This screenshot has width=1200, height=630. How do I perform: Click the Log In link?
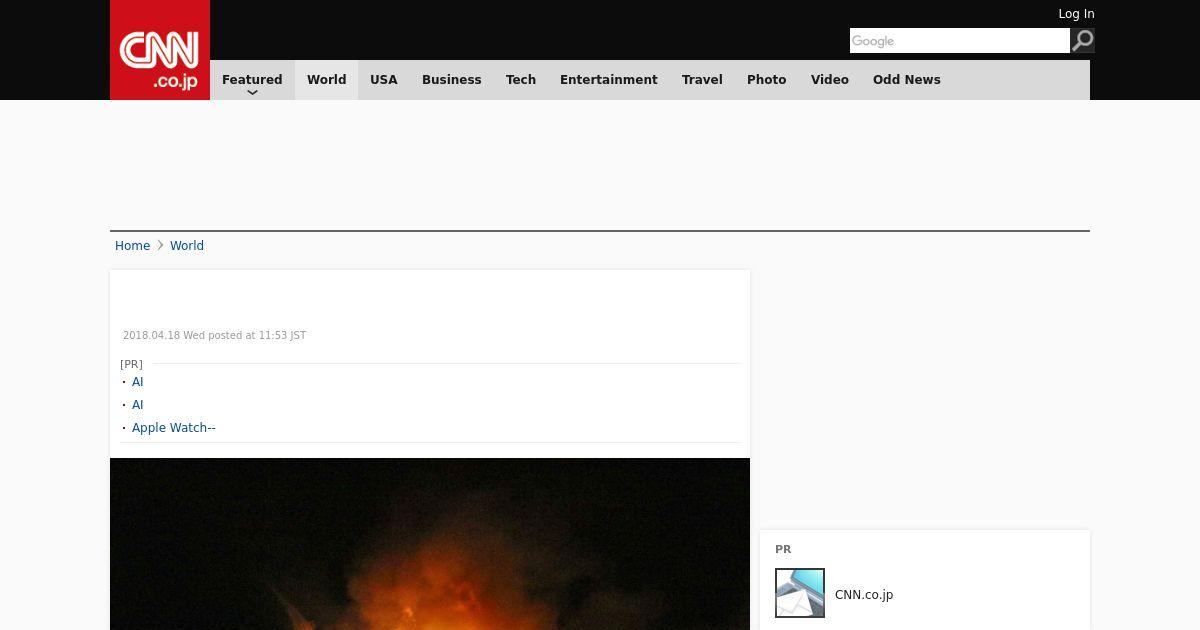pyautogui.click(x=1076, y=14)
